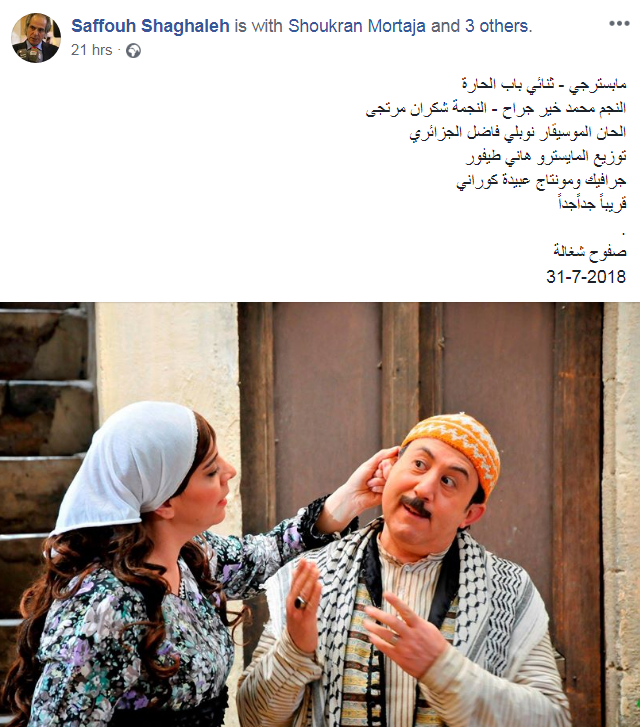Screen dimensions: 640x727
Task: Open Saffouh Shaghaleh's profile name link
Action: click(x=150, y=26)
